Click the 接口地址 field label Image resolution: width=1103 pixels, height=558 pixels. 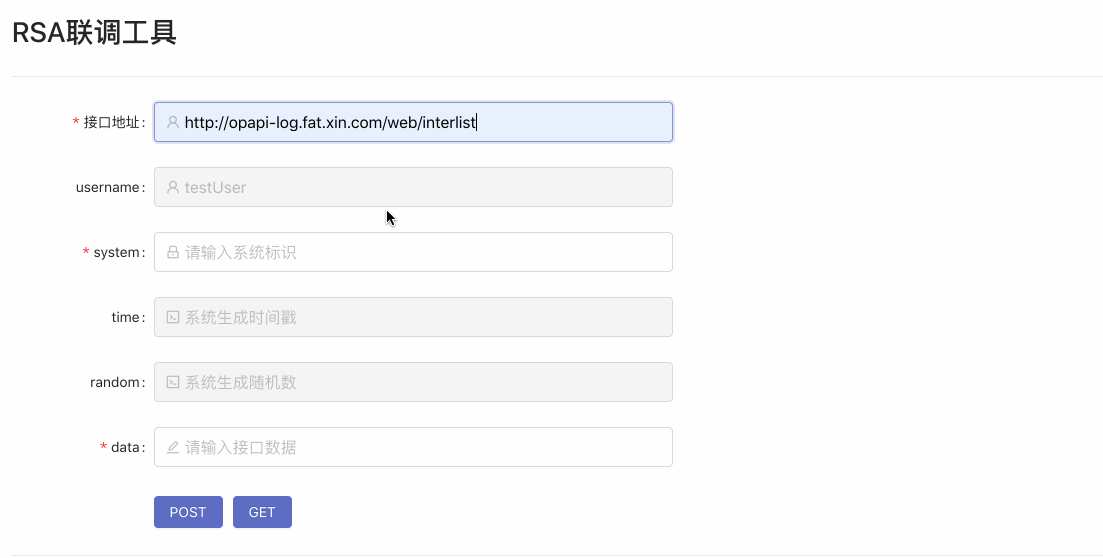[x=112, y=122]
